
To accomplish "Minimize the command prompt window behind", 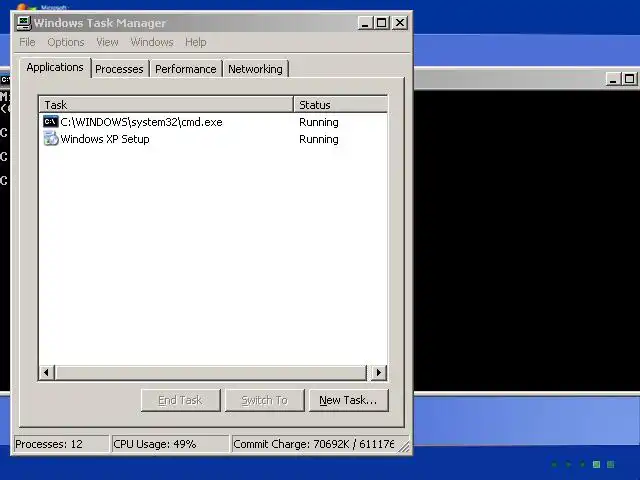I will point(613,79).
